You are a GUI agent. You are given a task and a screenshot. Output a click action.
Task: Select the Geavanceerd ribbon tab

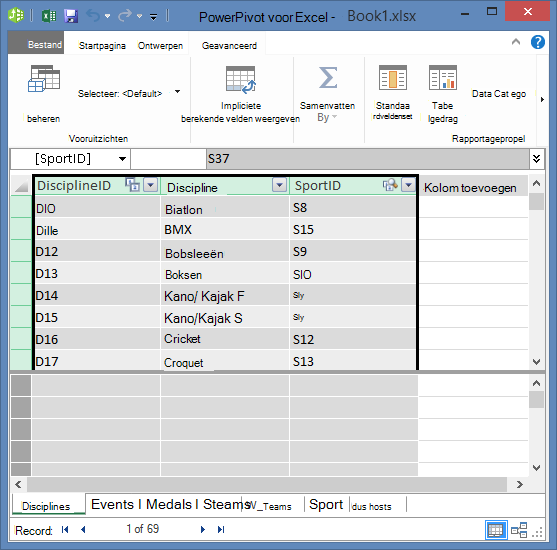pyautogui.click(x=229, y=46)
